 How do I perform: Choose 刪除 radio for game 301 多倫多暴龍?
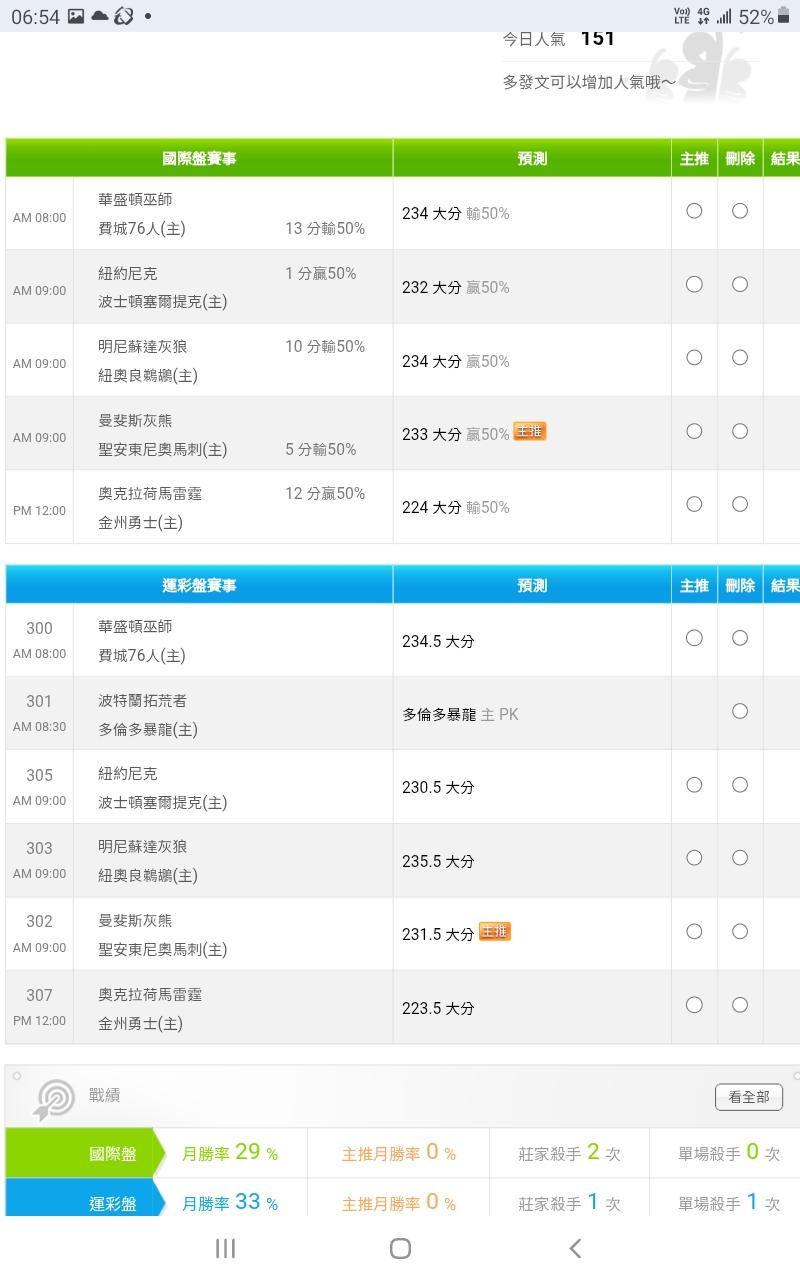[x=740, y=711]
